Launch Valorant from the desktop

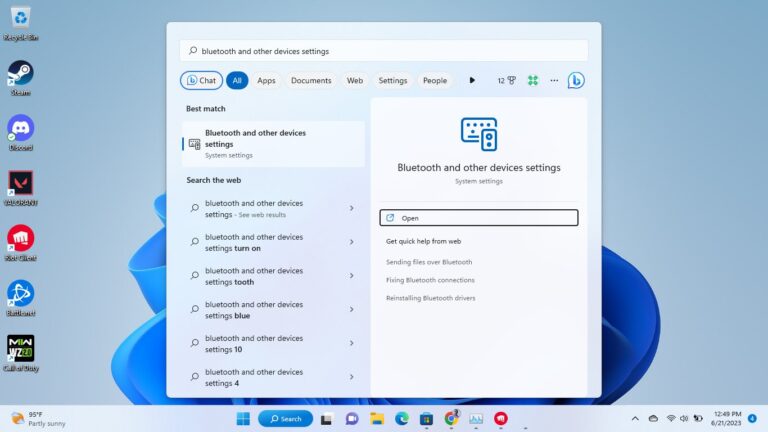(20, 184)
